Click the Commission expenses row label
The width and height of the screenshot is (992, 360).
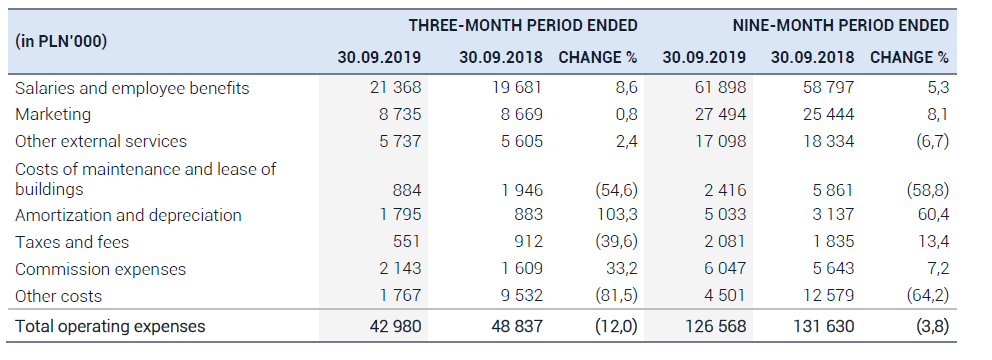pyautogui.click(x=101, y=270)
